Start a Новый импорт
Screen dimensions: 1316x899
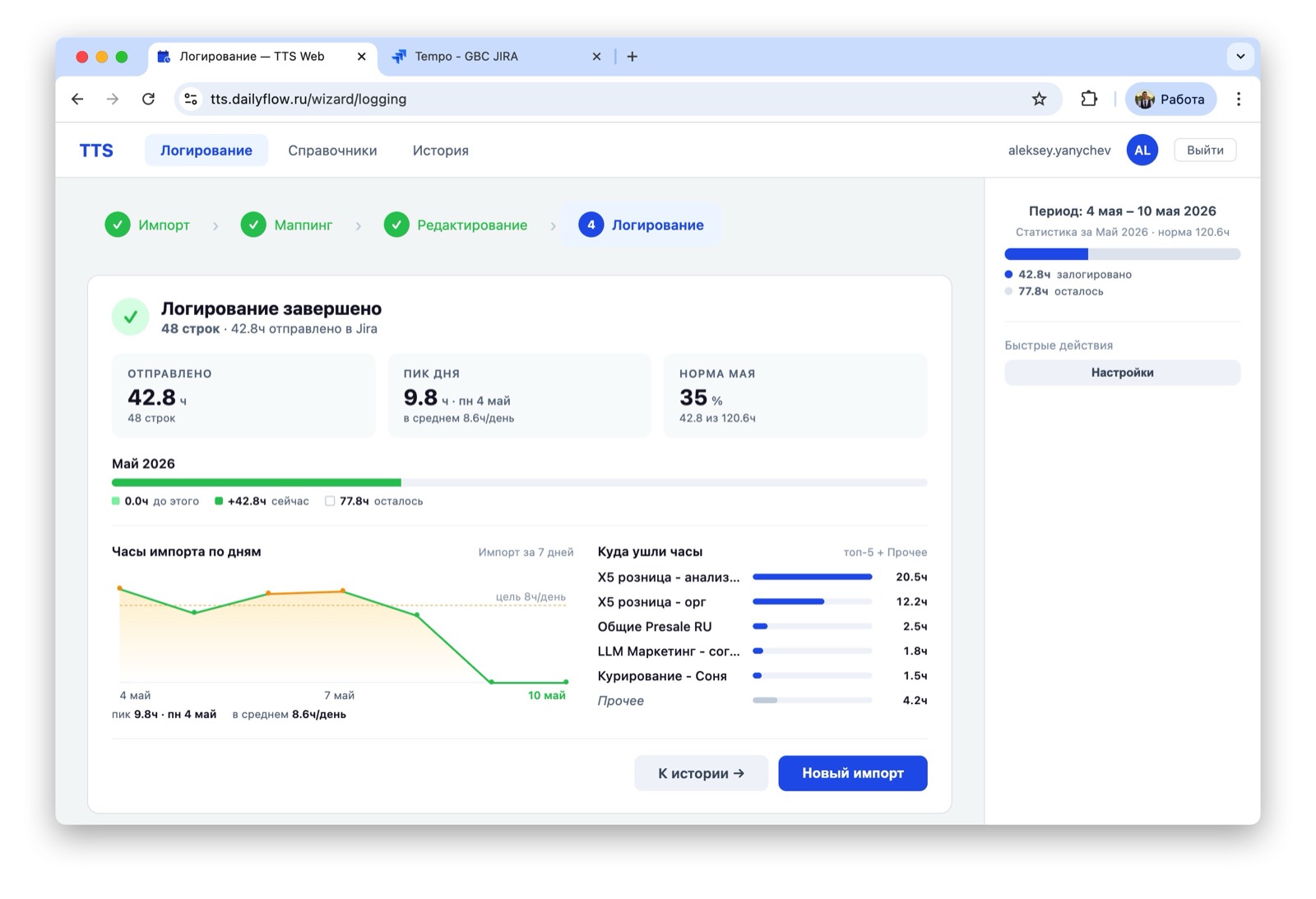(853, 773)
